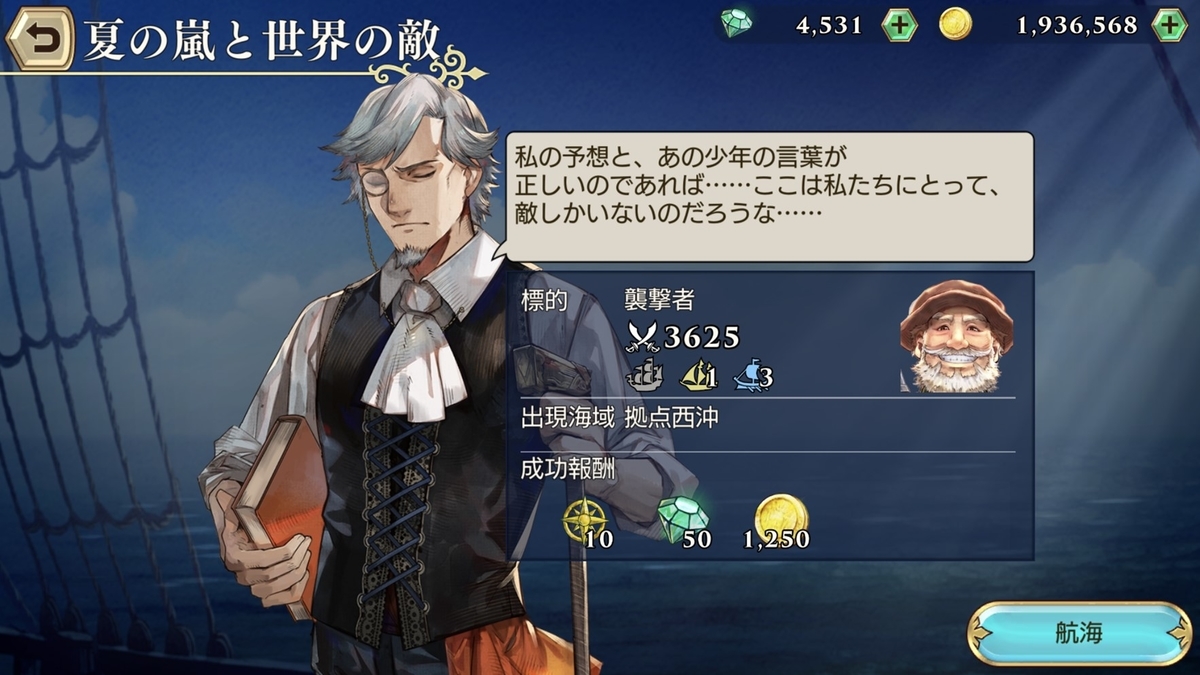Tap the 4,531 gem count
The width and height of the screenshot is (1200, 675).
(x=829, y=26)
